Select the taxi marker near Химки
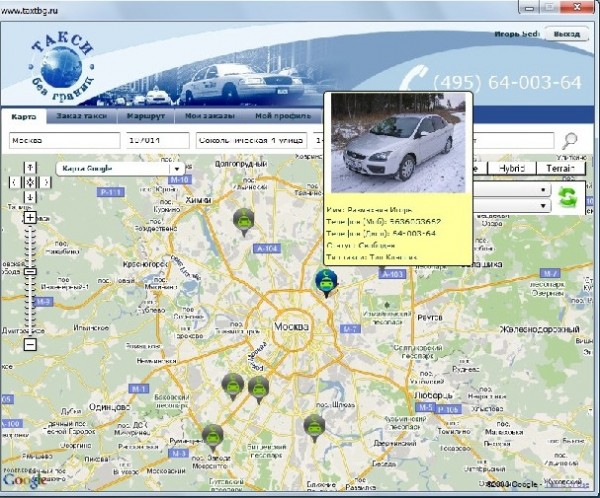The width and height of the screenshot is (600, 498). [x=243, y=222]
